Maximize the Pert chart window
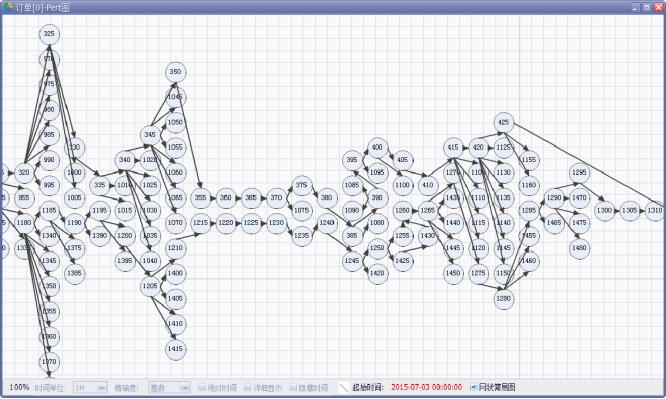Viewport: 666px width, 399px height. [x=647, y=7]
